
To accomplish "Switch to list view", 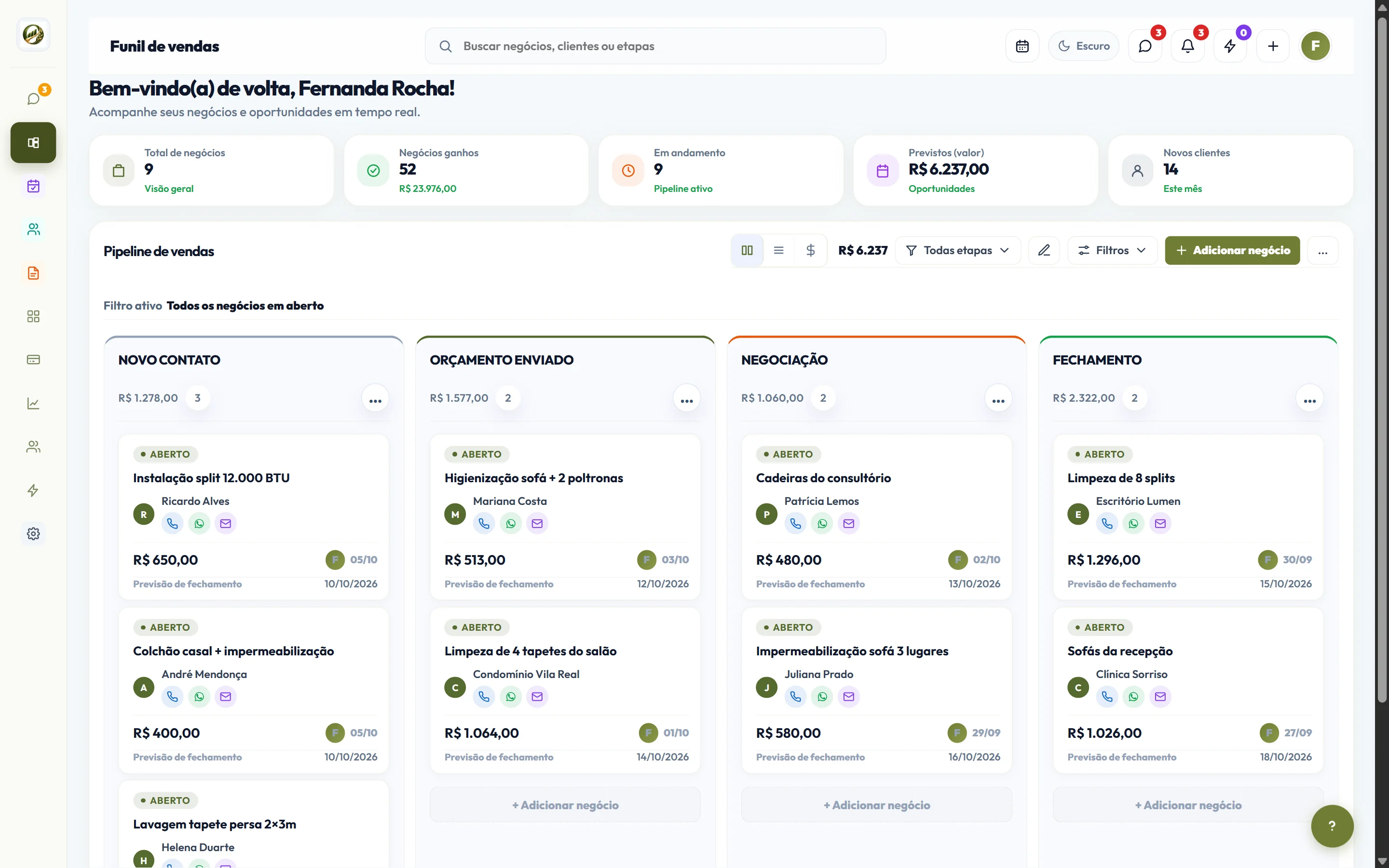I will [778, 250].
